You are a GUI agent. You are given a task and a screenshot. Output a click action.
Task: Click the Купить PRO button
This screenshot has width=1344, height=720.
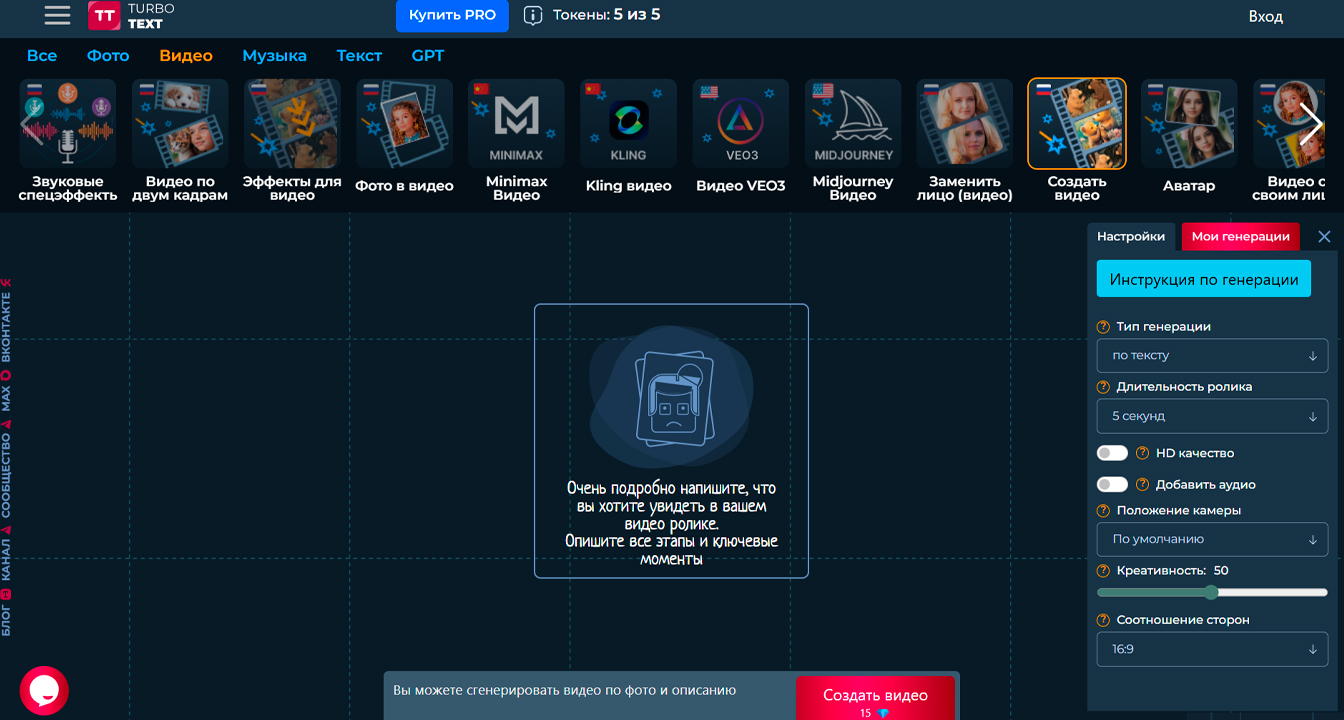pyautogui.click(x=452, y=15)
